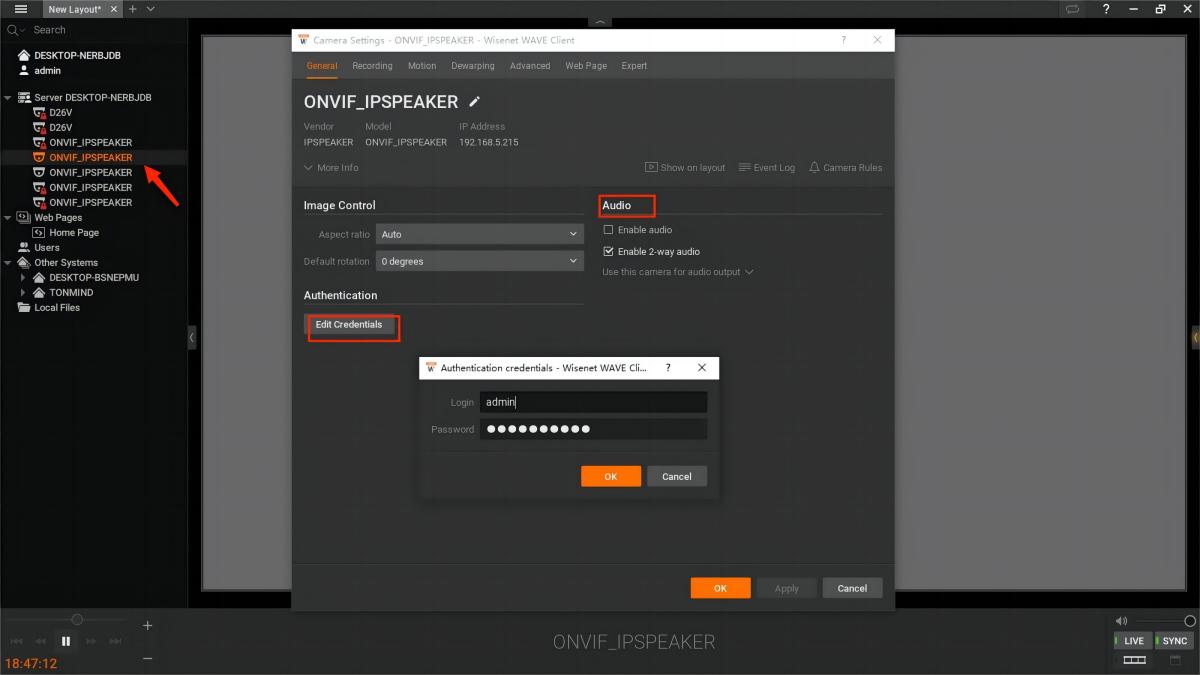The image size is (1200, 675).
Task: Switch to the Motion tab
Action: [422, 66]
